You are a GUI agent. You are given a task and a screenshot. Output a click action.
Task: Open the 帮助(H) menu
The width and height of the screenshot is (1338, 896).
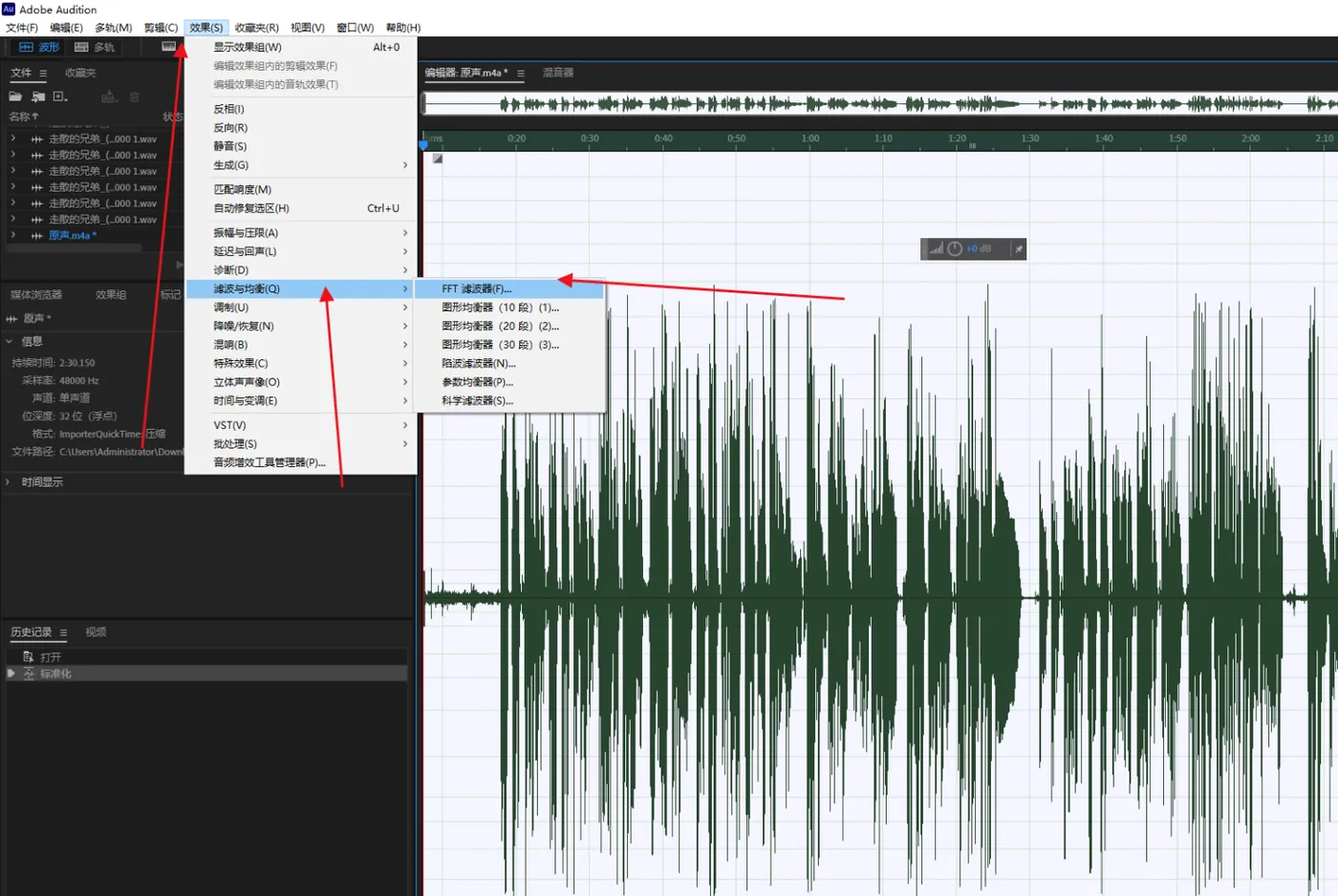tap(403, 28)
